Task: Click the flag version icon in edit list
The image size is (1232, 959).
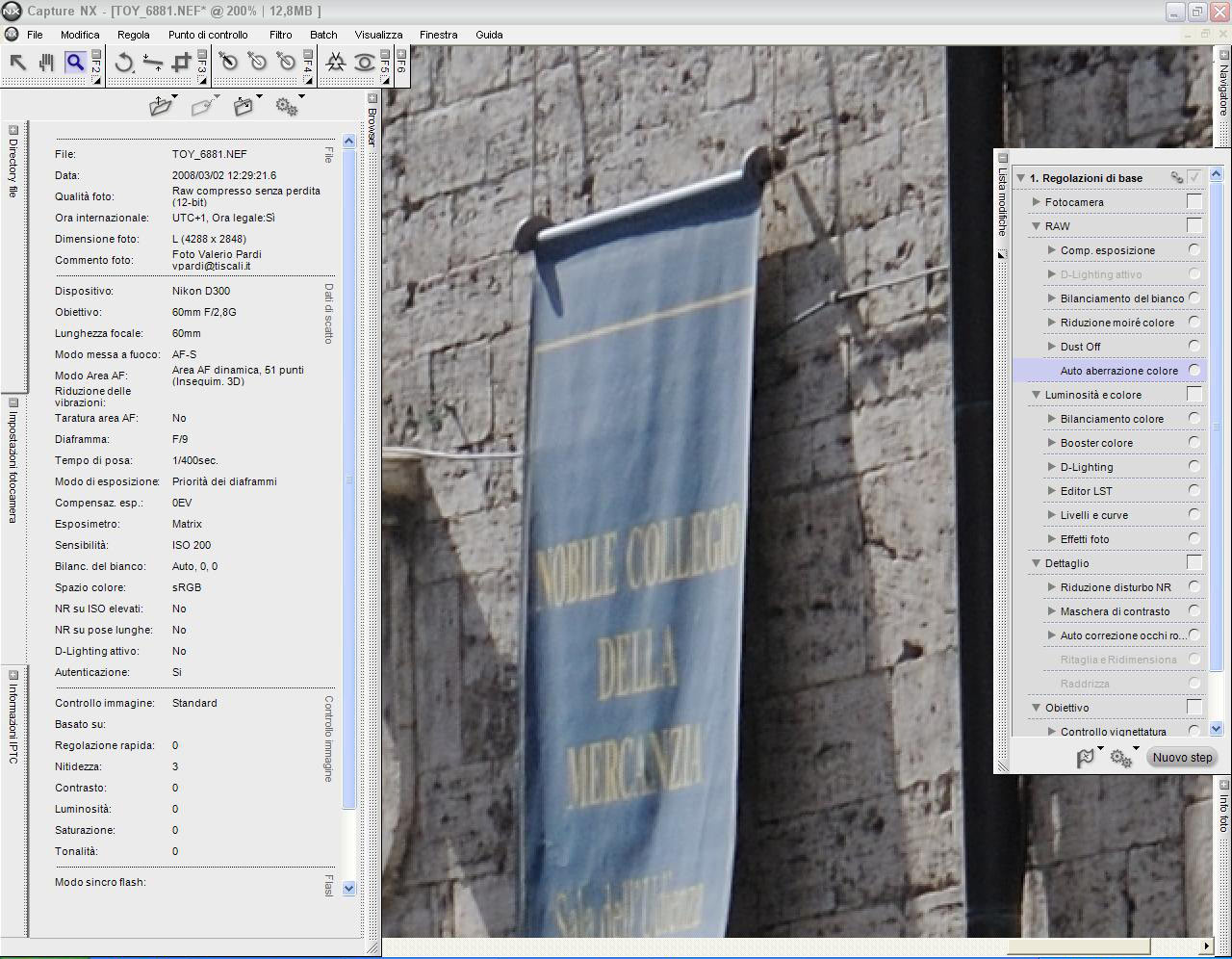Action: 1086,758
